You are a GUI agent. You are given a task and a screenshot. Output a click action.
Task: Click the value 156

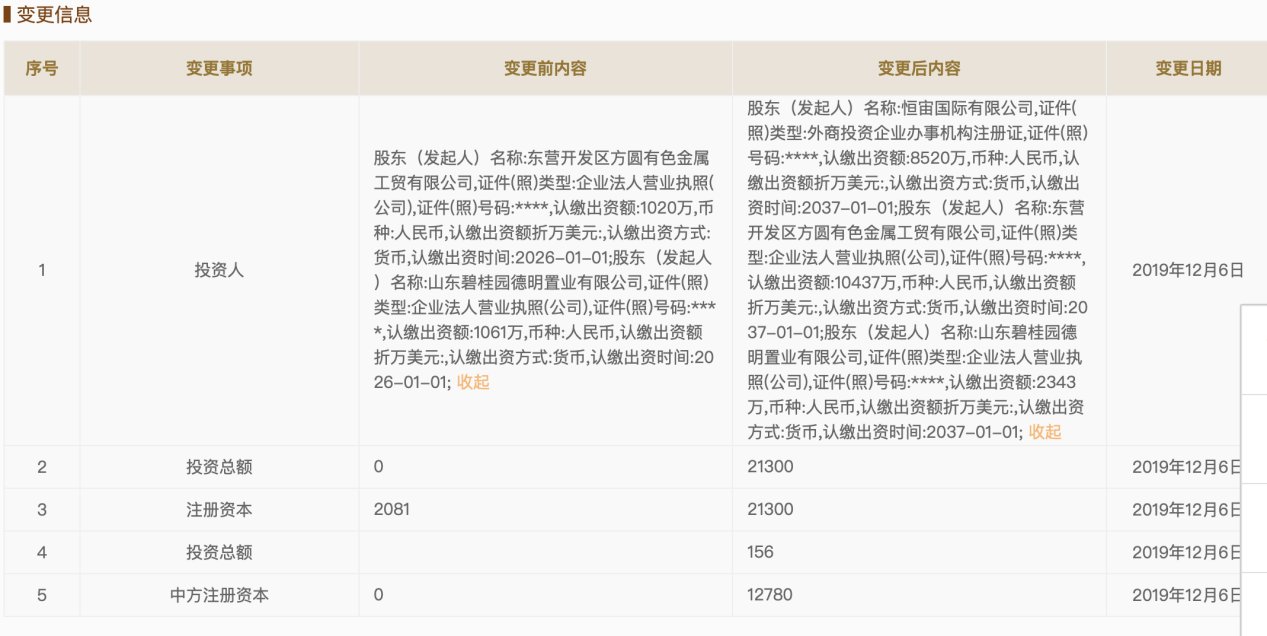[760, 552]
